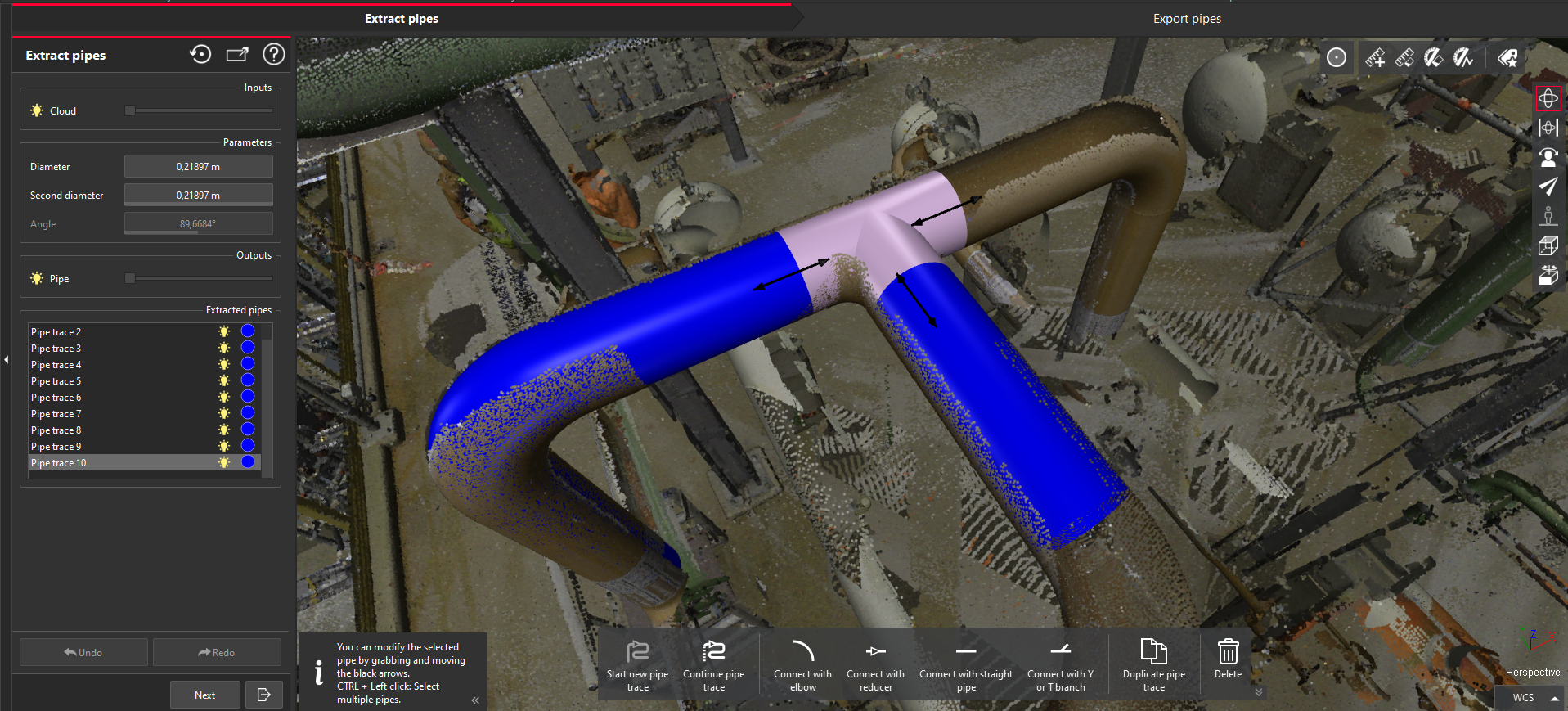Delete the selected pipe trace
Image resolution: width=1568 pixels, height=711 pixels.
point(1228,659)
